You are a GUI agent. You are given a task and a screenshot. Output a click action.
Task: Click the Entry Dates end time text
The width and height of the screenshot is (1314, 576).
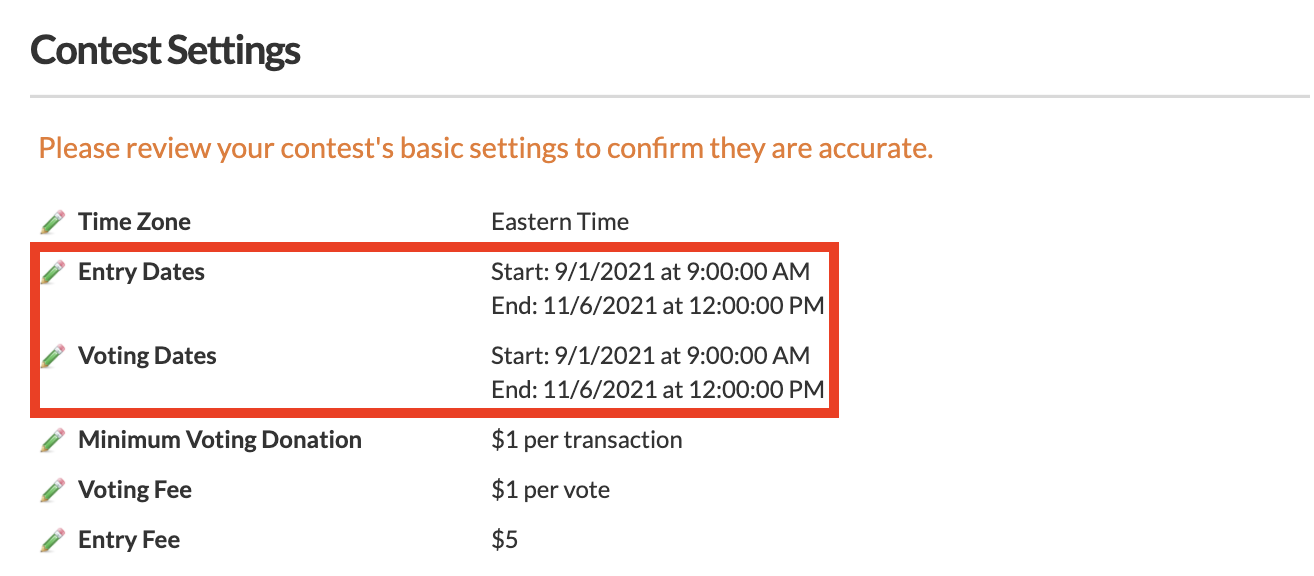point(657,306)
